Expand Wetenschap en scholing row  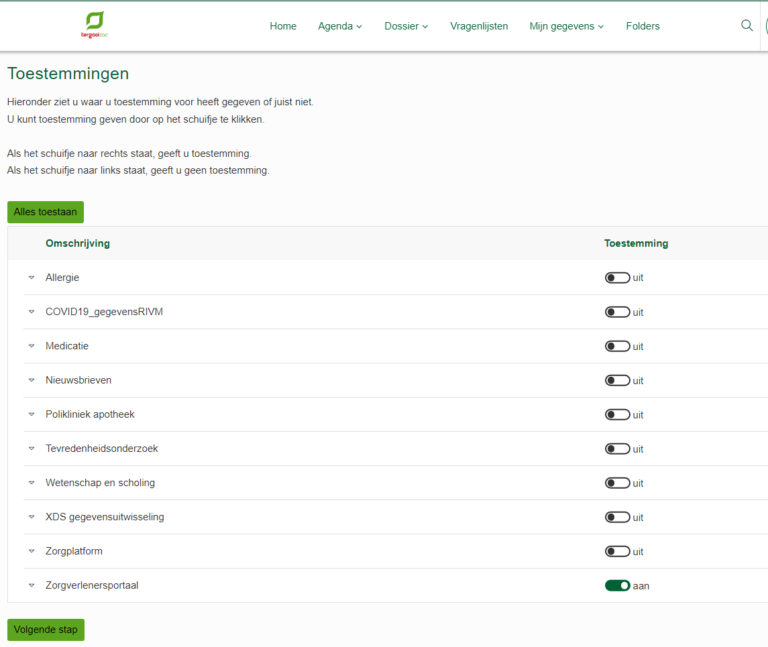(31, 483)
